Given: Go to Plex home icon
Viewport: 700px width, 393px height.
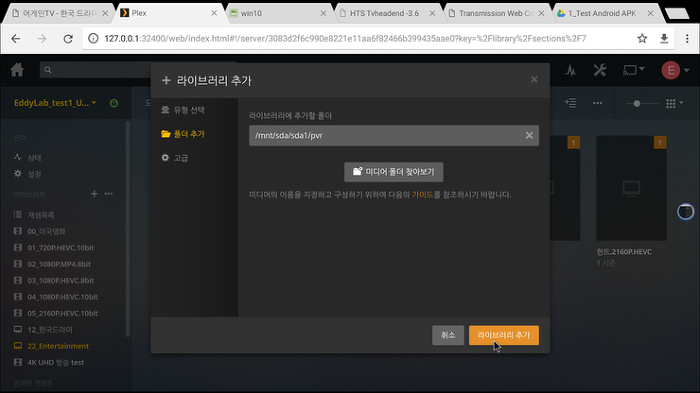Looking at the screenshot, I should point(17,70).
